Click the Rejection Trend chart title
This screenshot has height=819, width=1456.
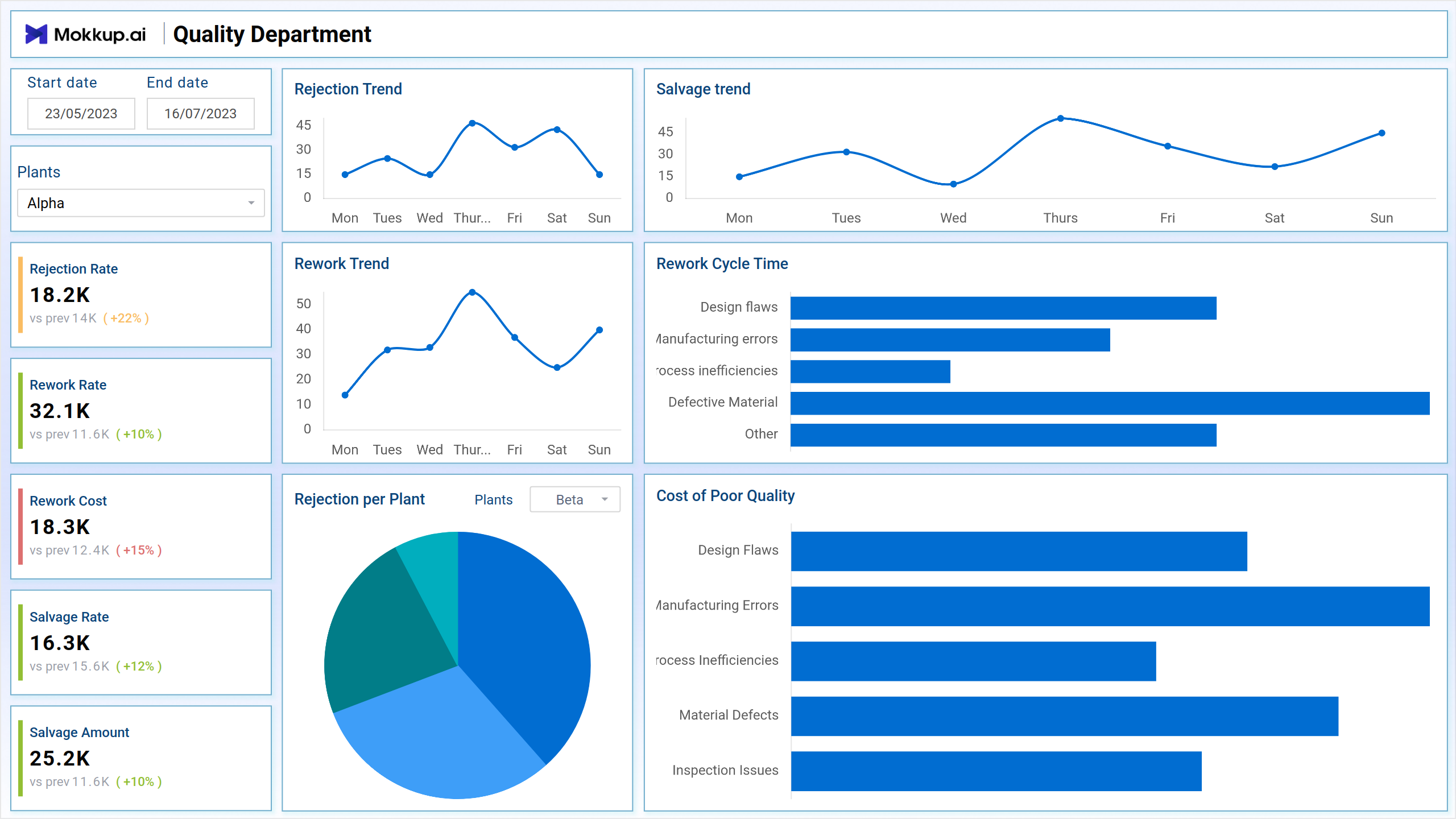tap(348, 89)
